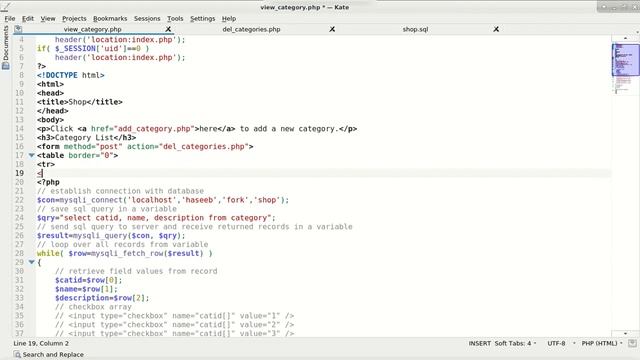This screenshot has width=640, height=360.
Task: Open the Projects menu
Action: [74, 18]
